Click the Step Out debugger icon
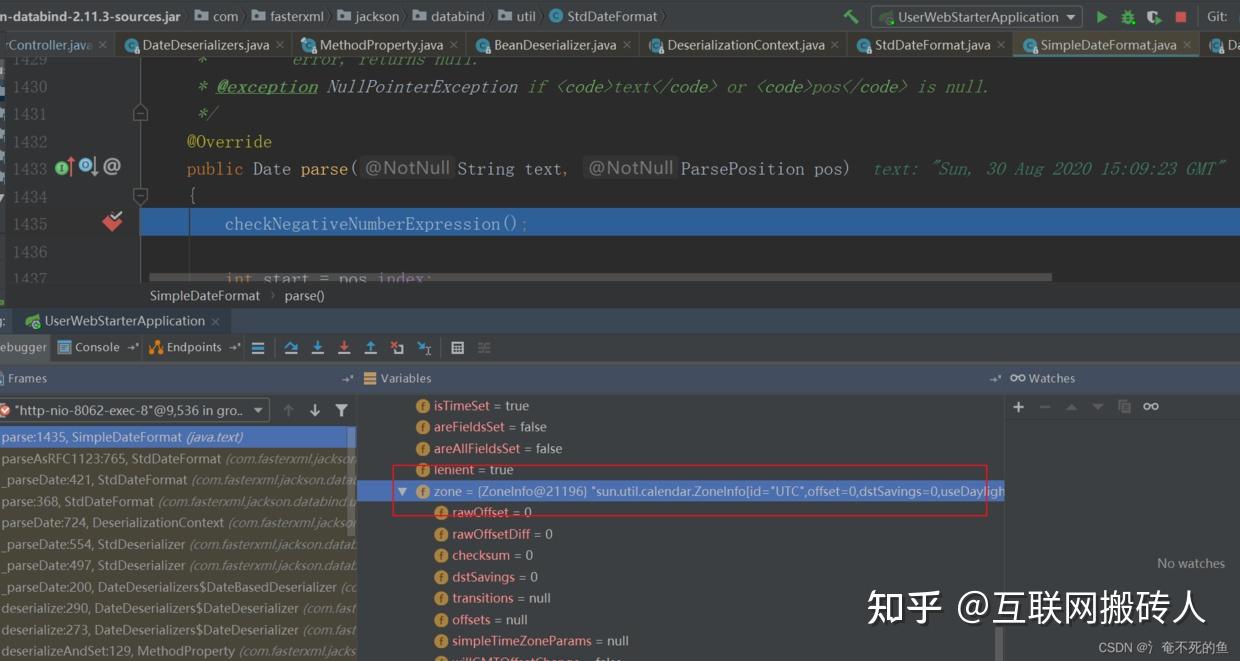Screen dimensions: 1240x661 point(371,347)
